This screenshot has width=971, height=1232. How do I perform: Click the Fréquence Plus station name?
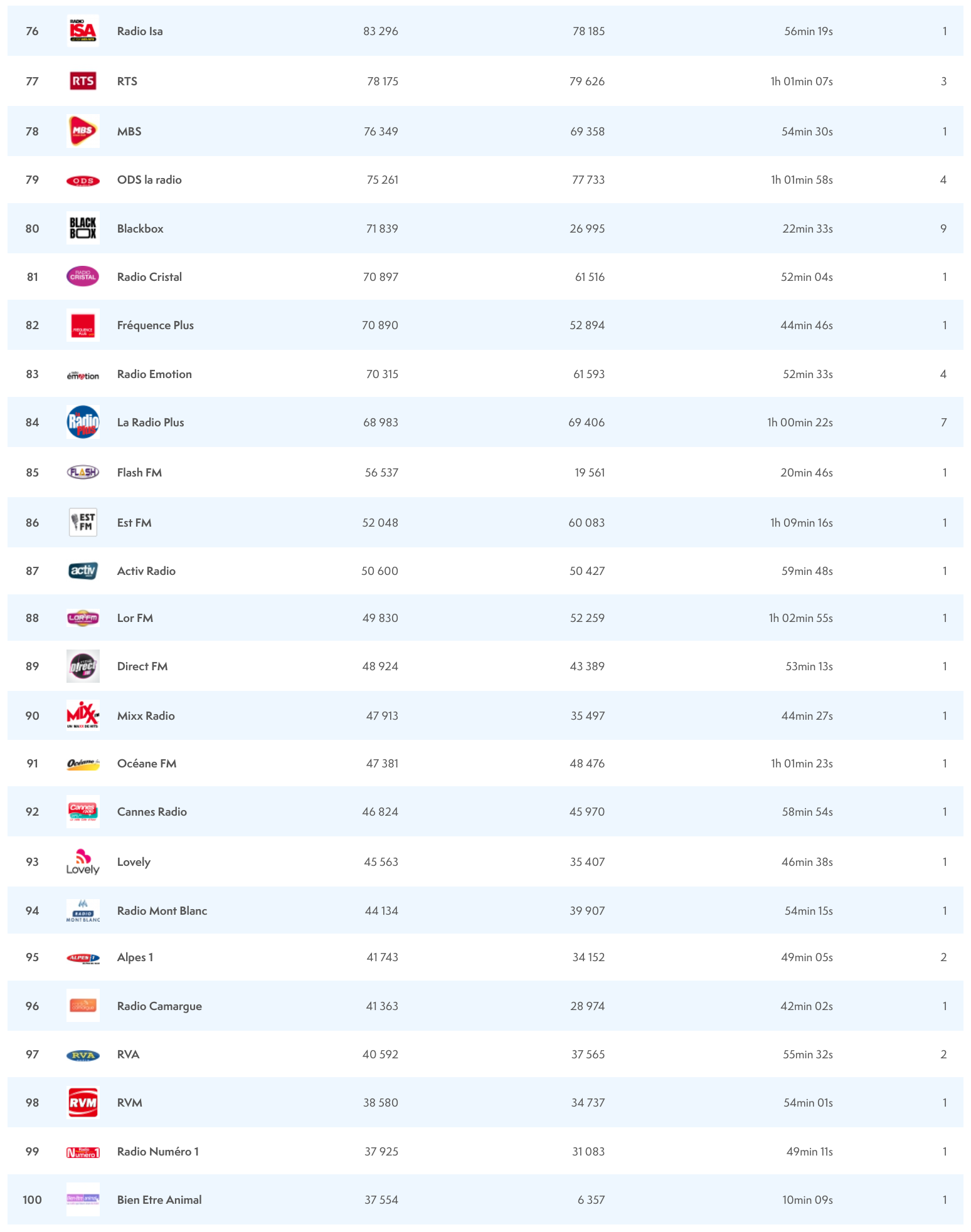click(155, 325)
